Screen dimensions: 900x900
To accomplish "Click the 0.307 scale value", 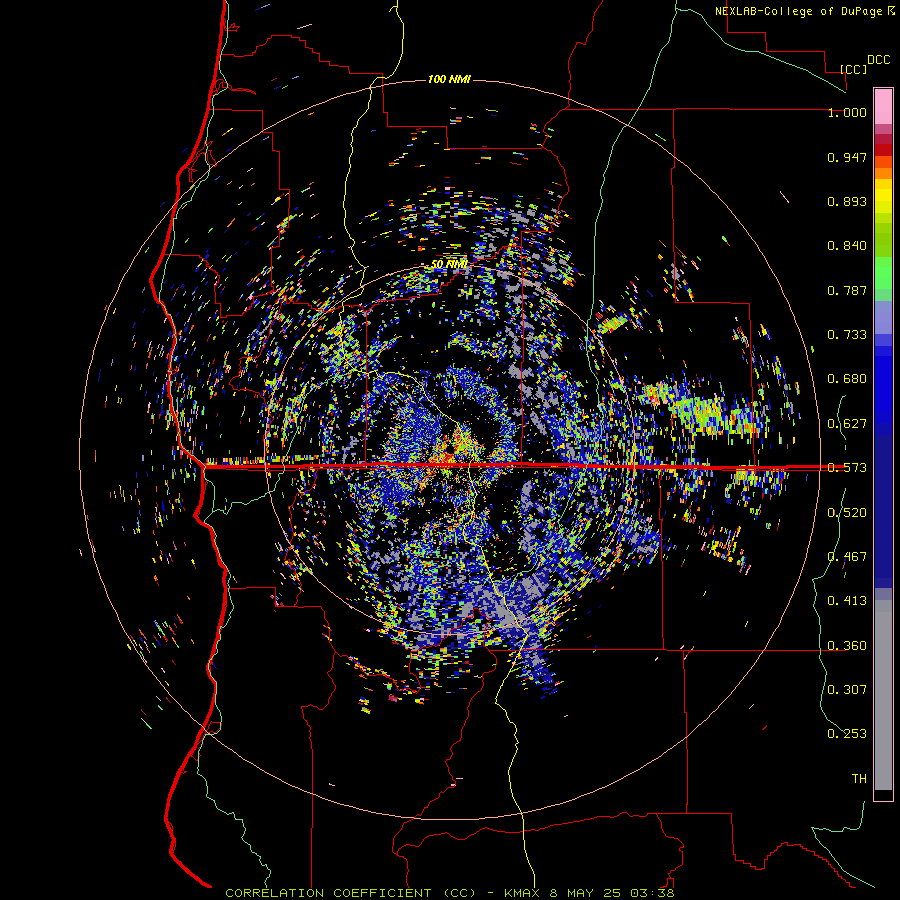I will [847, 689].
